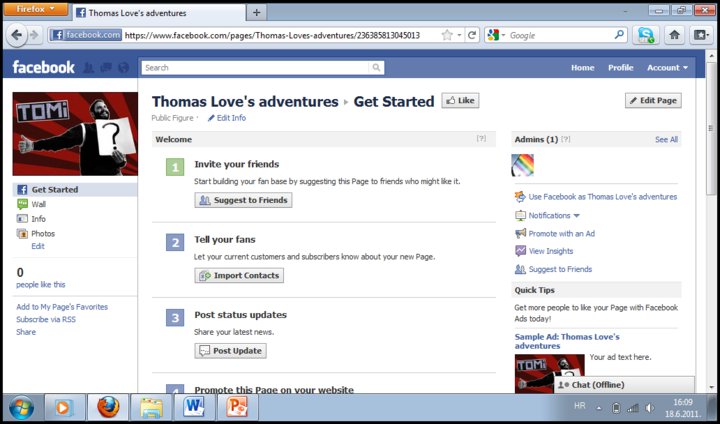Click the Google search magnifier icon

pos(619,34)
